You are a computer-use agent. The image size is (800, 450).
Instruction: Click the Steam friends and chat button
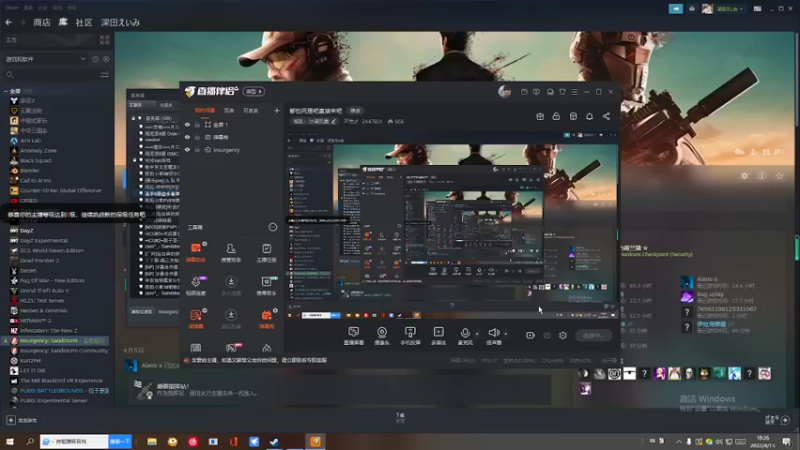pos(778,420)
